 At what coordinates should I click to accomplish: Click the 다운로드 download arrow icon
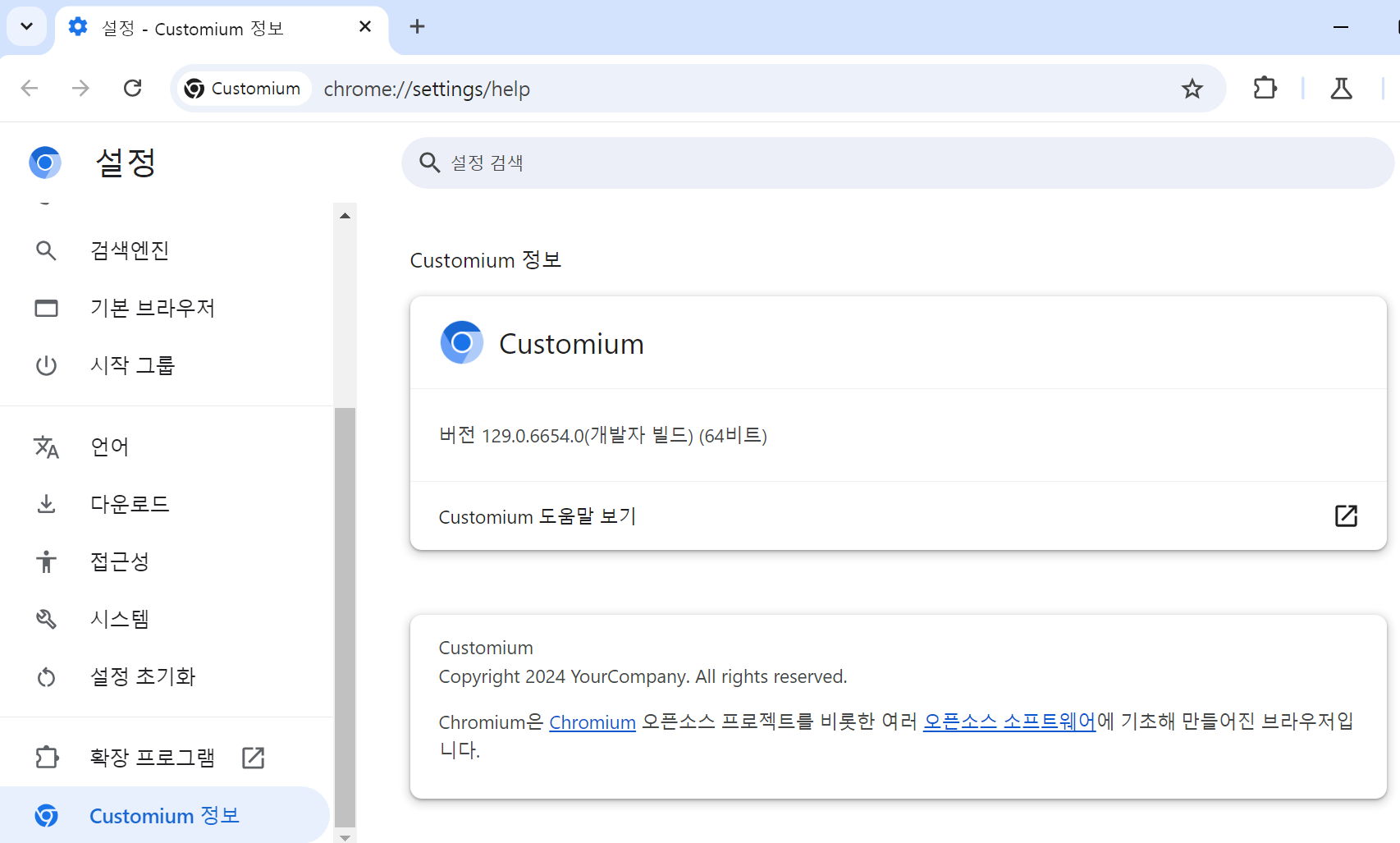point(46,504)
